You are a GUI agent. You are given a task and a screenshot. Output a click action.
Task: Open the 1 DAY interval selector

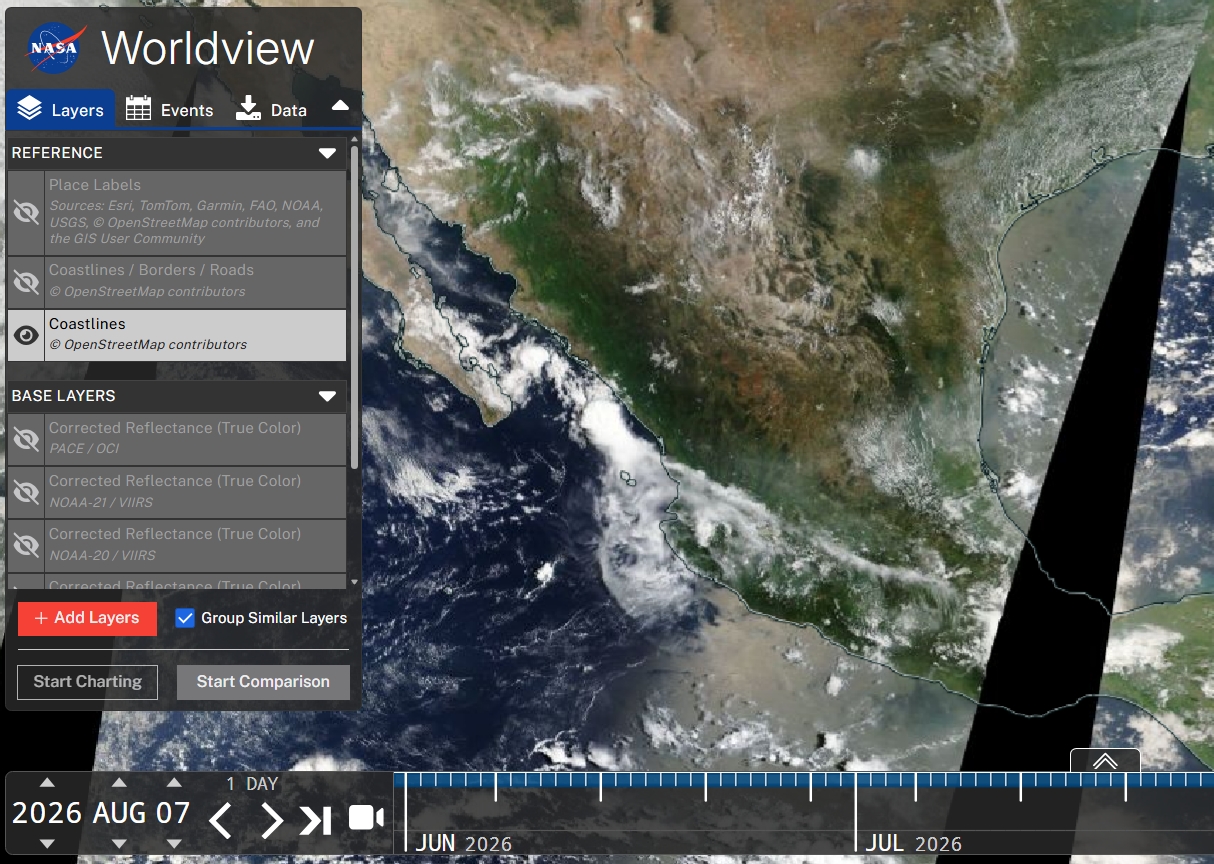pos(252,784)
